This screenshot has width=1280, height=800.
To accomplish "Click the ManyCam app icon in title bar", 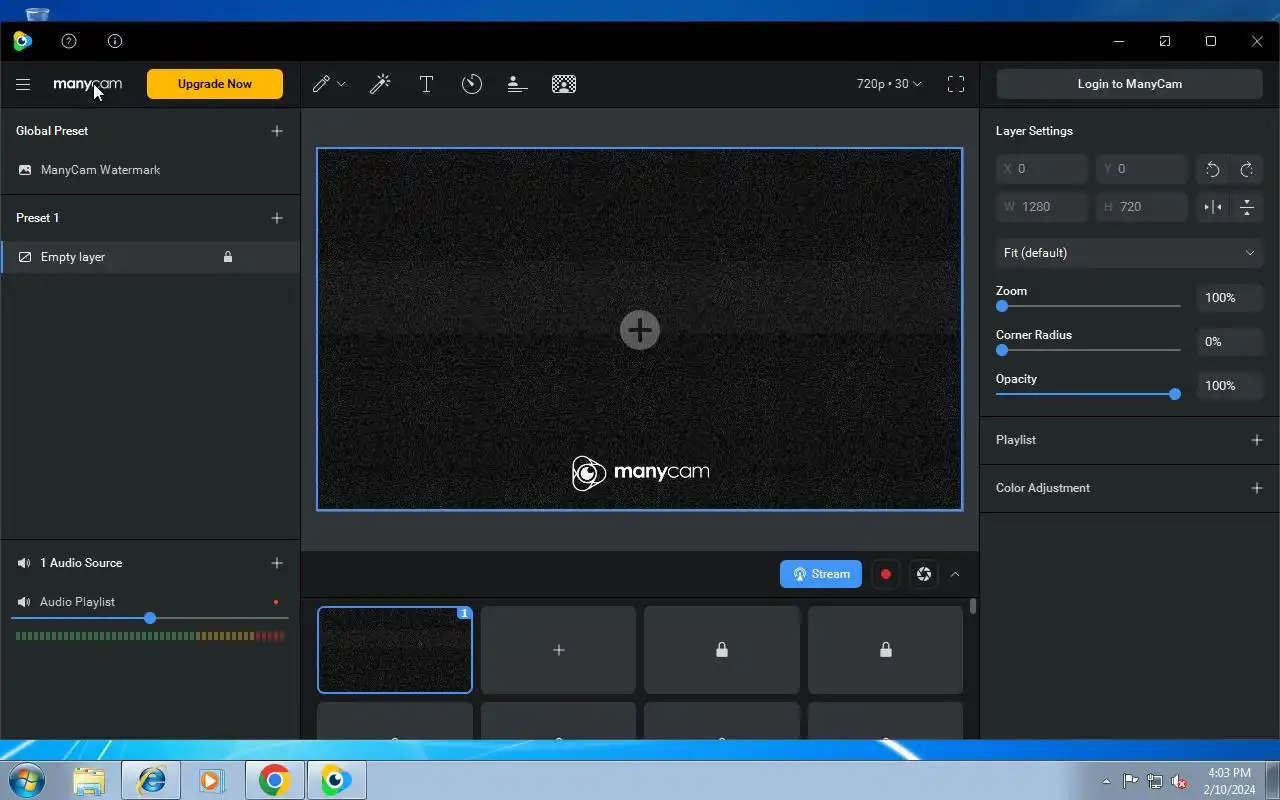I will click(22, 41).
